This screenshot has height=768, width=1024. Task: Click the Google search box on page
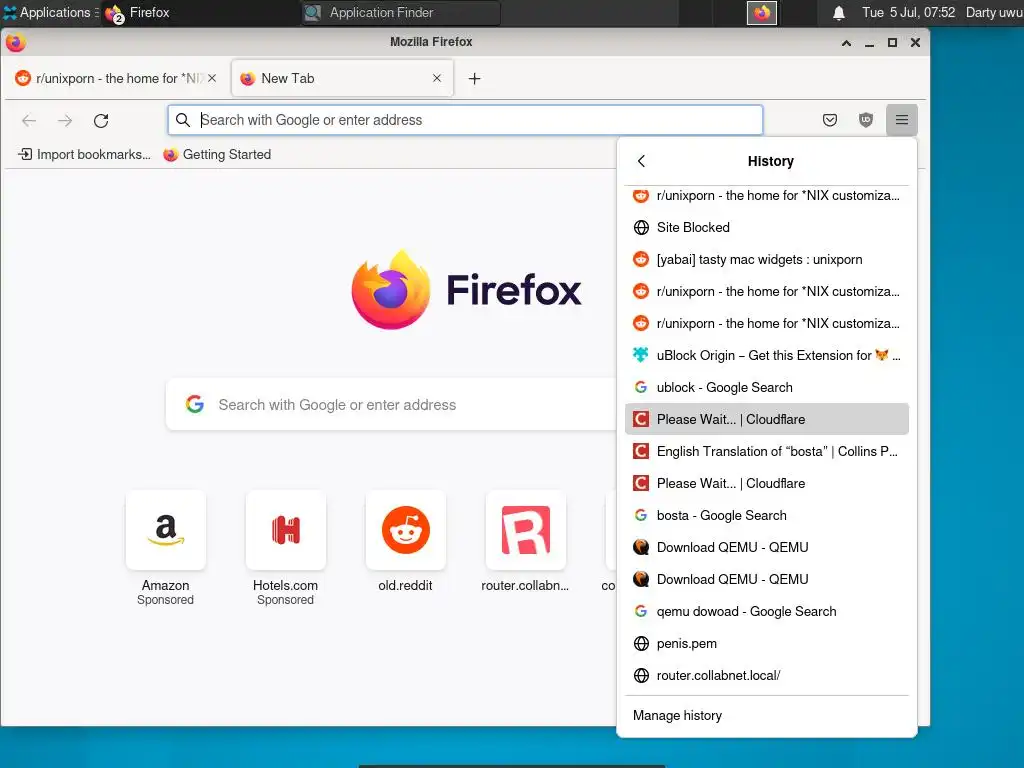coord(392,405)
